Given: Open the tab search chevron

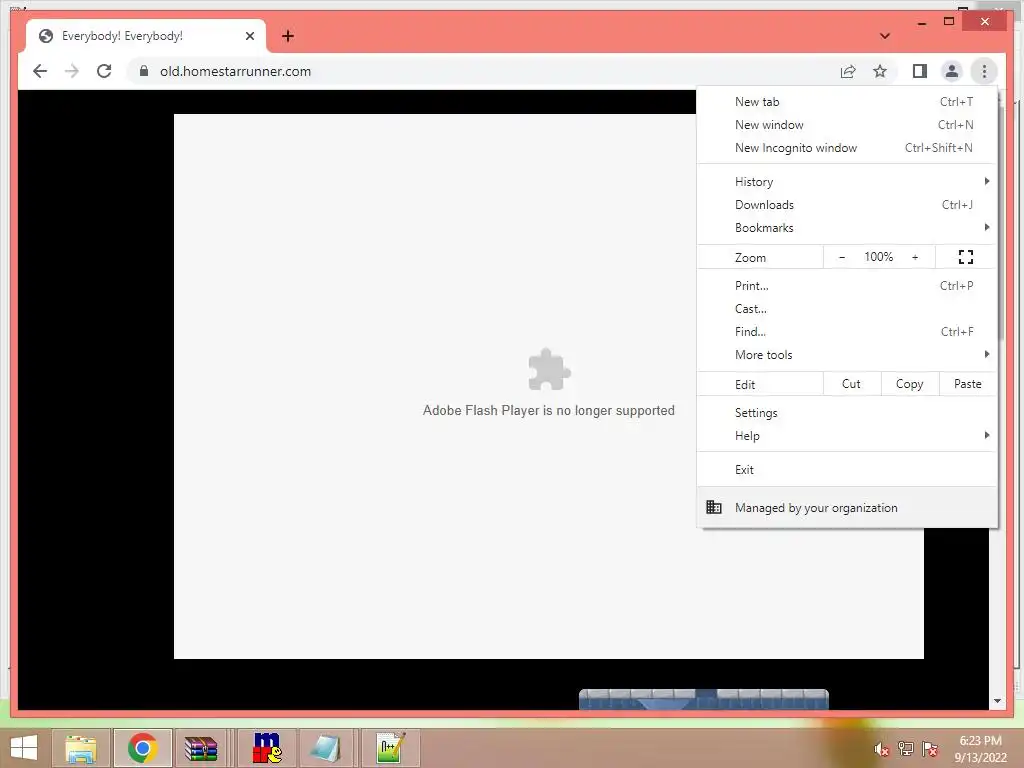Looking at the screenshot, I should click(x=885, y=36).
